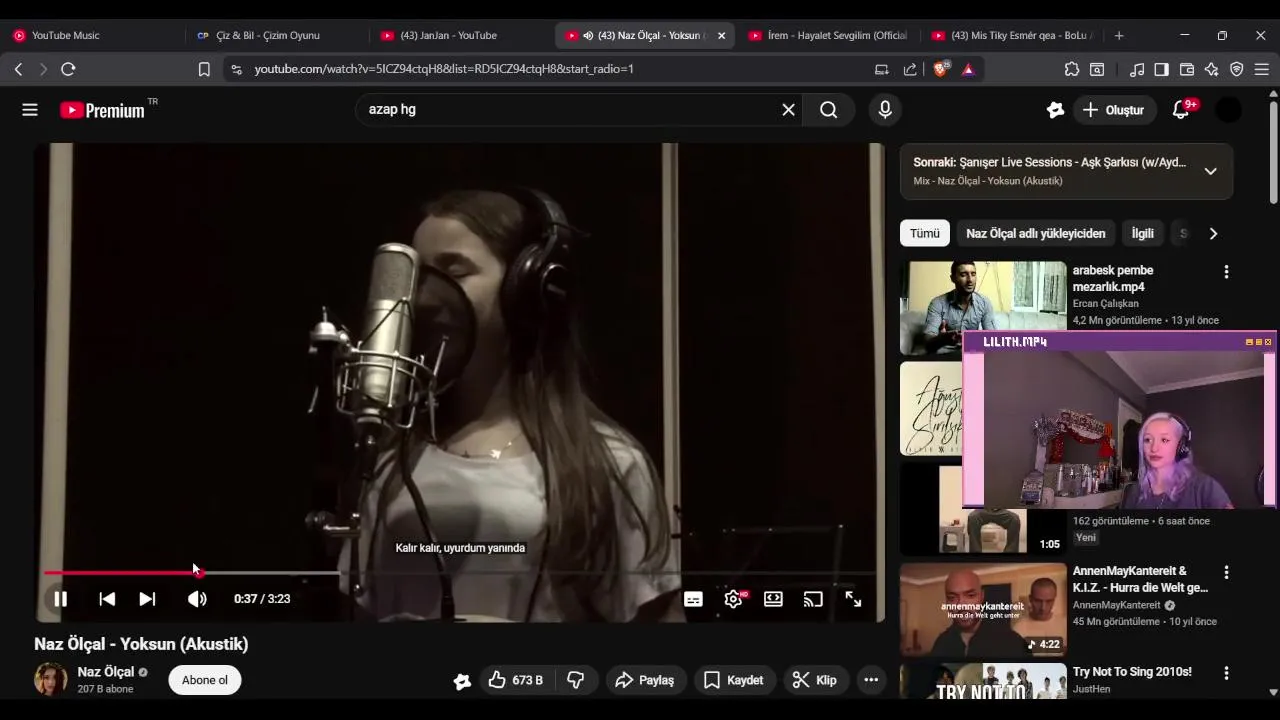Switch to YouTube Music browser tab
The height and width of the screenshot is (720, 1280).
coord(92,35)
